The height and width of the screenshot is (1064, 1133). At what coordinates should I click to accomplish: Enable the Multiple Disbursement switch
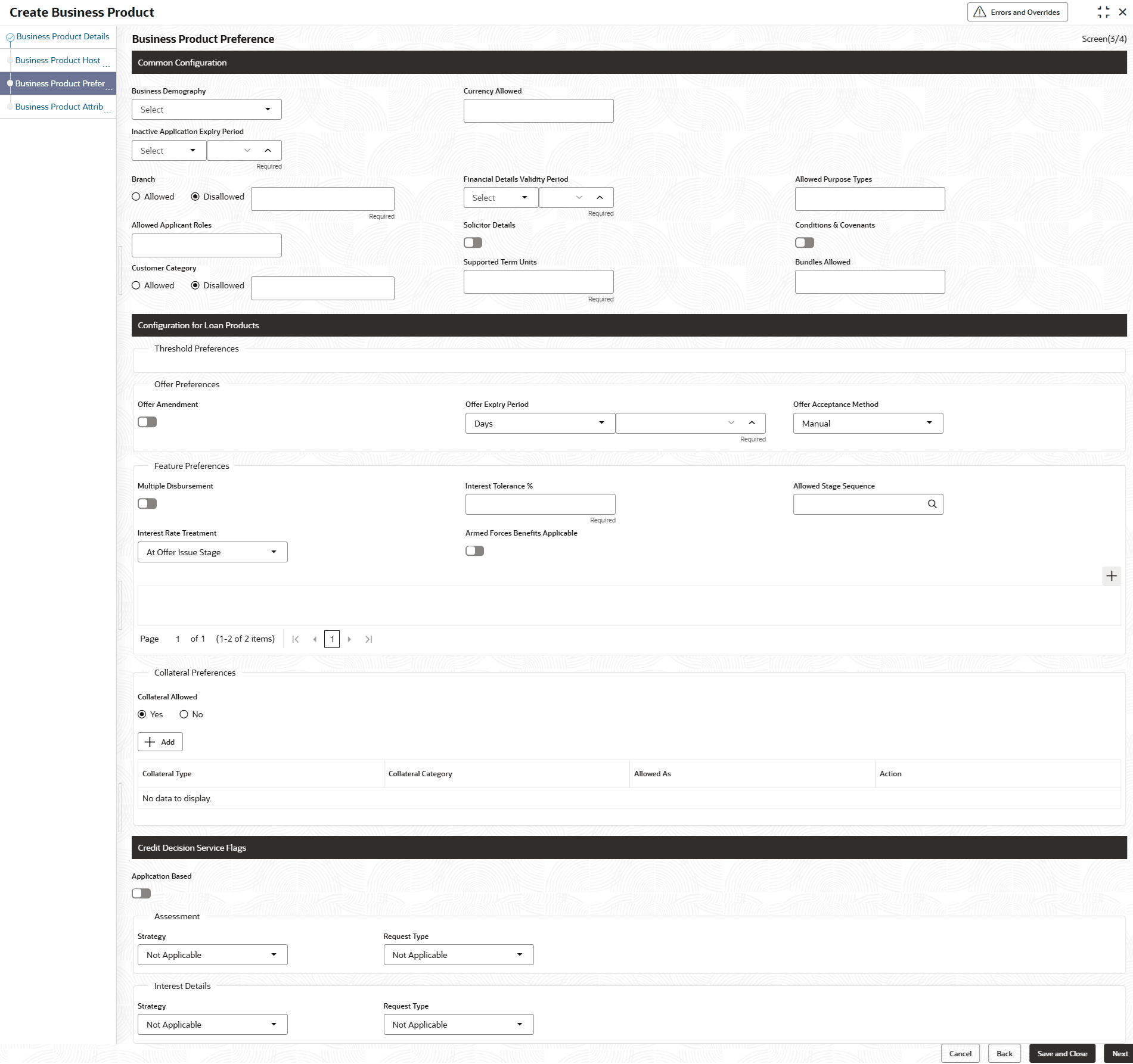(147, 503)
